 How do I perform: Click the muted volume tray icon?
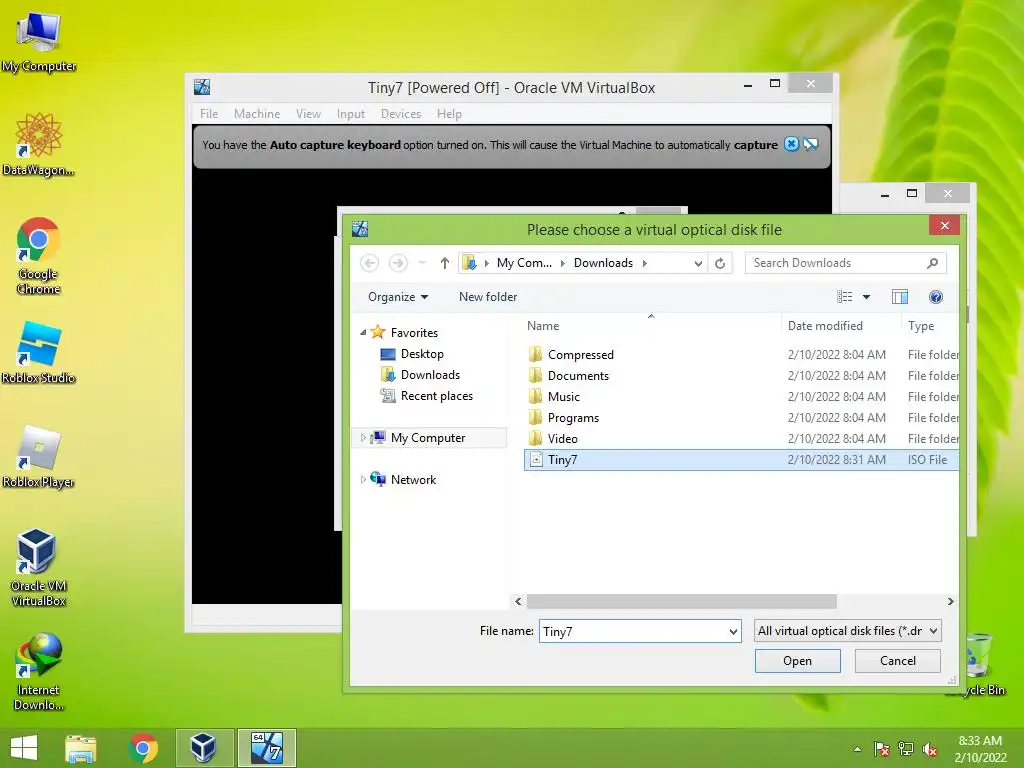930,749
